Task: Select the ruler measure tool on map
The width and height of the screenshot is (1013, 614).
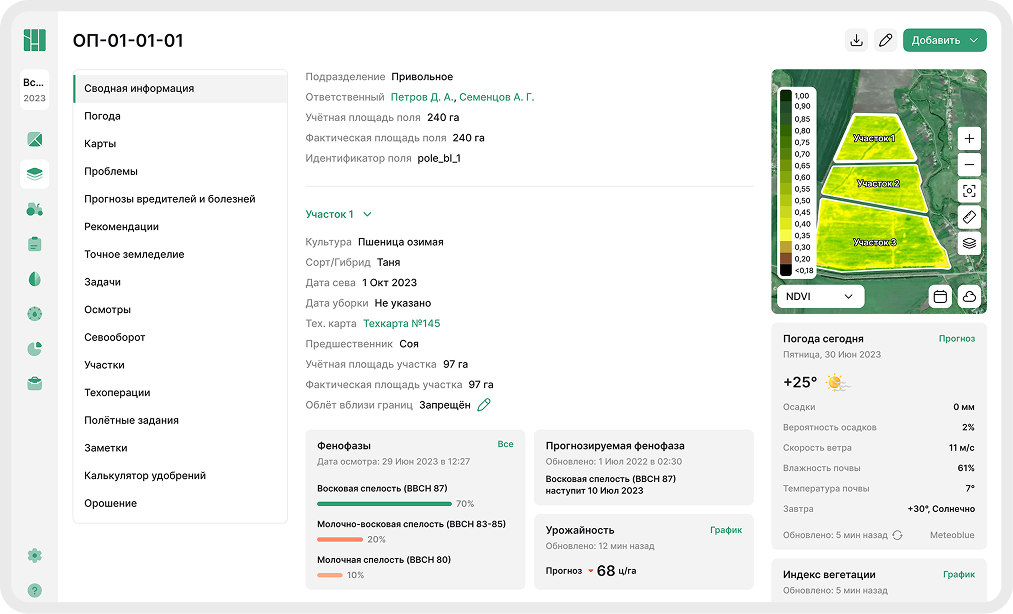Action: [969, 217]
